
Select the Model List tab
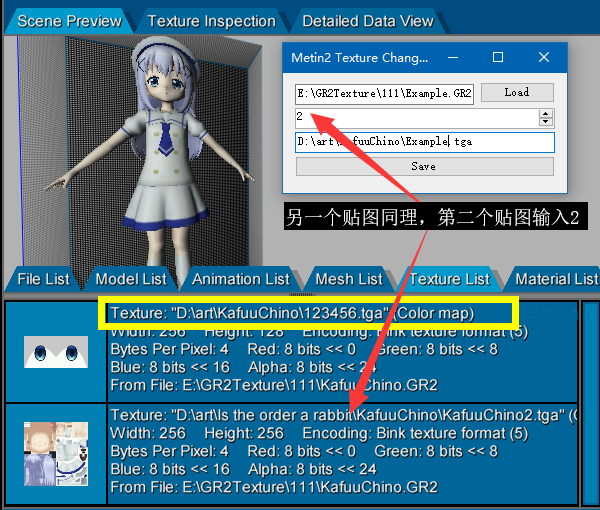(x=131, y=279)
